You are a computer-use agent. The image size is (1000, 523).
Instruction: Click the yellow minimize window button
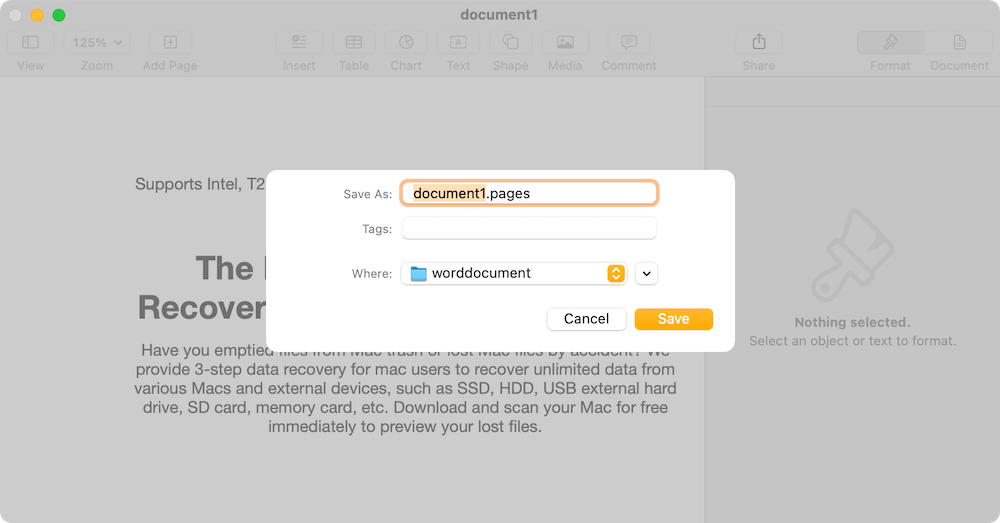[x=37, y=15]
